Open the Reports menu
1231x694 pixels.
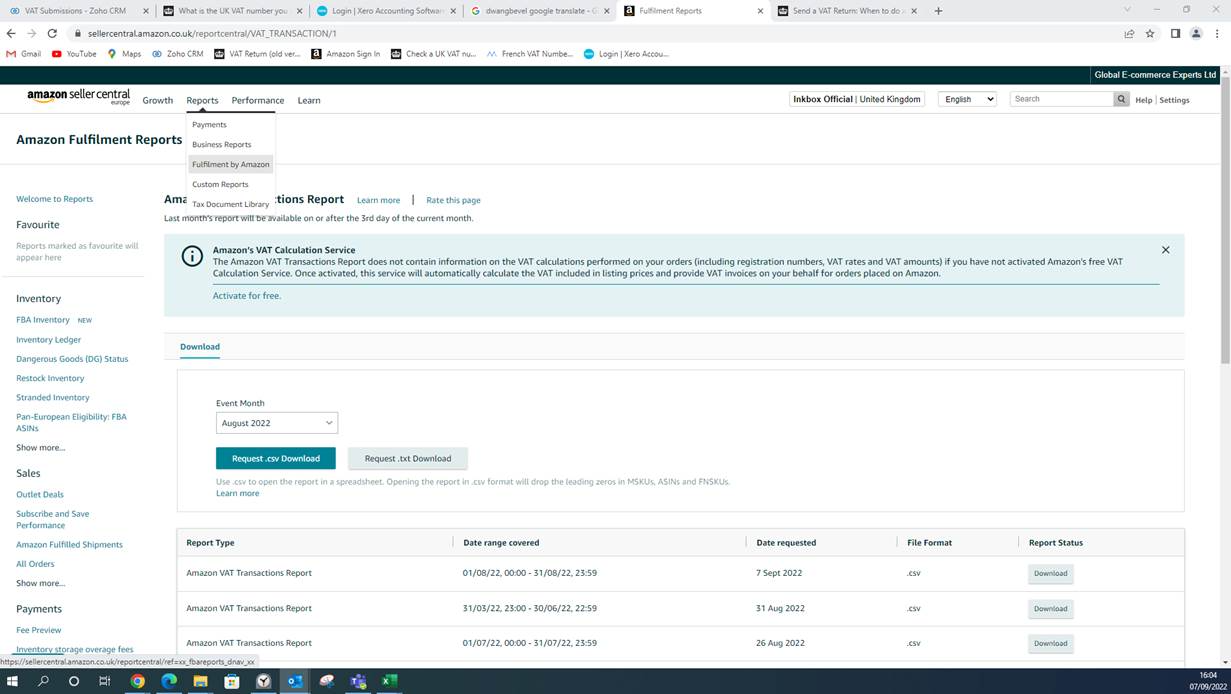202,100
